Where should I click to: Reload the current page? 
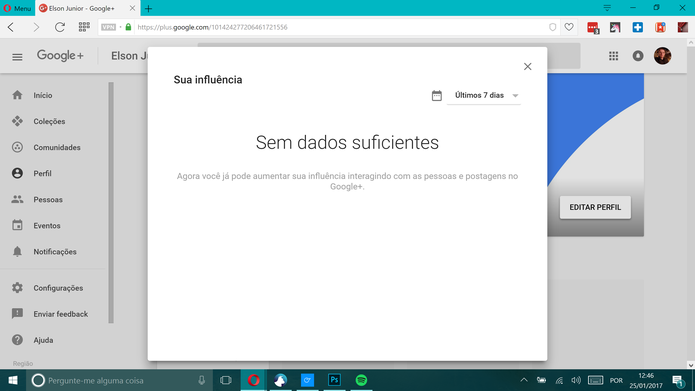point(60,27)
